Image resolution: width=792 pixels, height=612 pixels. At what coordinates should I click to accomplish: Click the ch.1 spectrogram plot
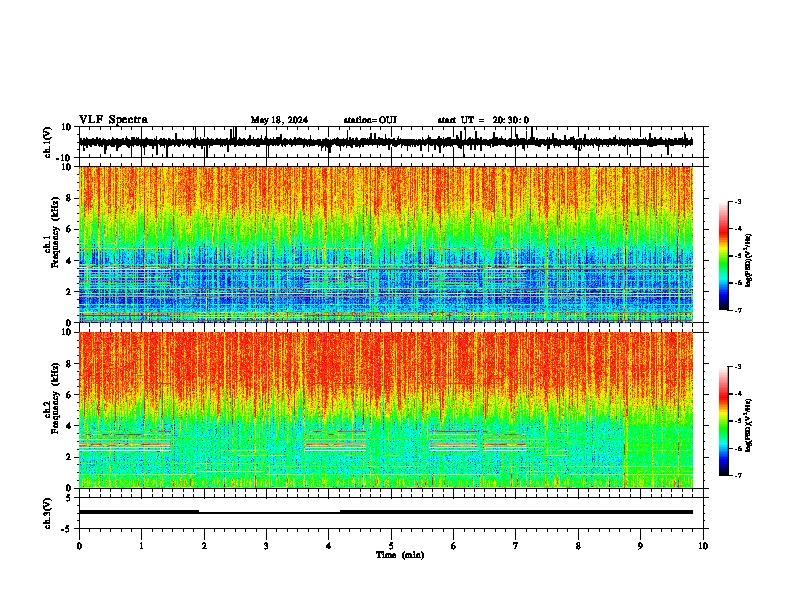coord(386,244)
